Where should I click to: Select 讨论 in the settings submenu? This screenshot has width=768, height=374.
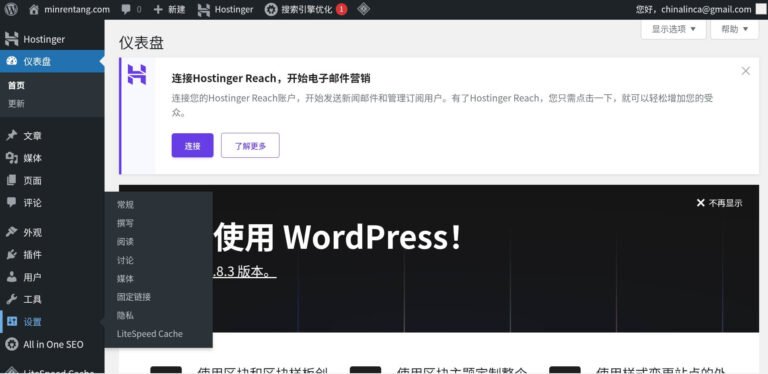tap(125, 260)
